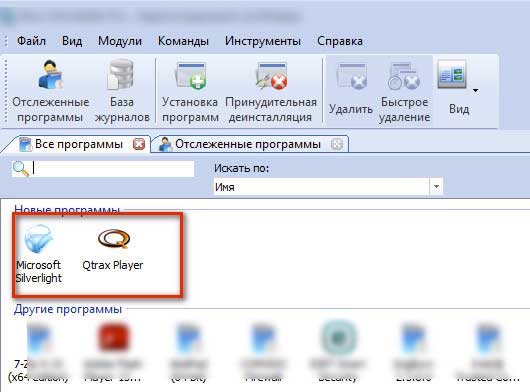Select the 7-Zip (x64 edition) program

click(x=38, y=351)
